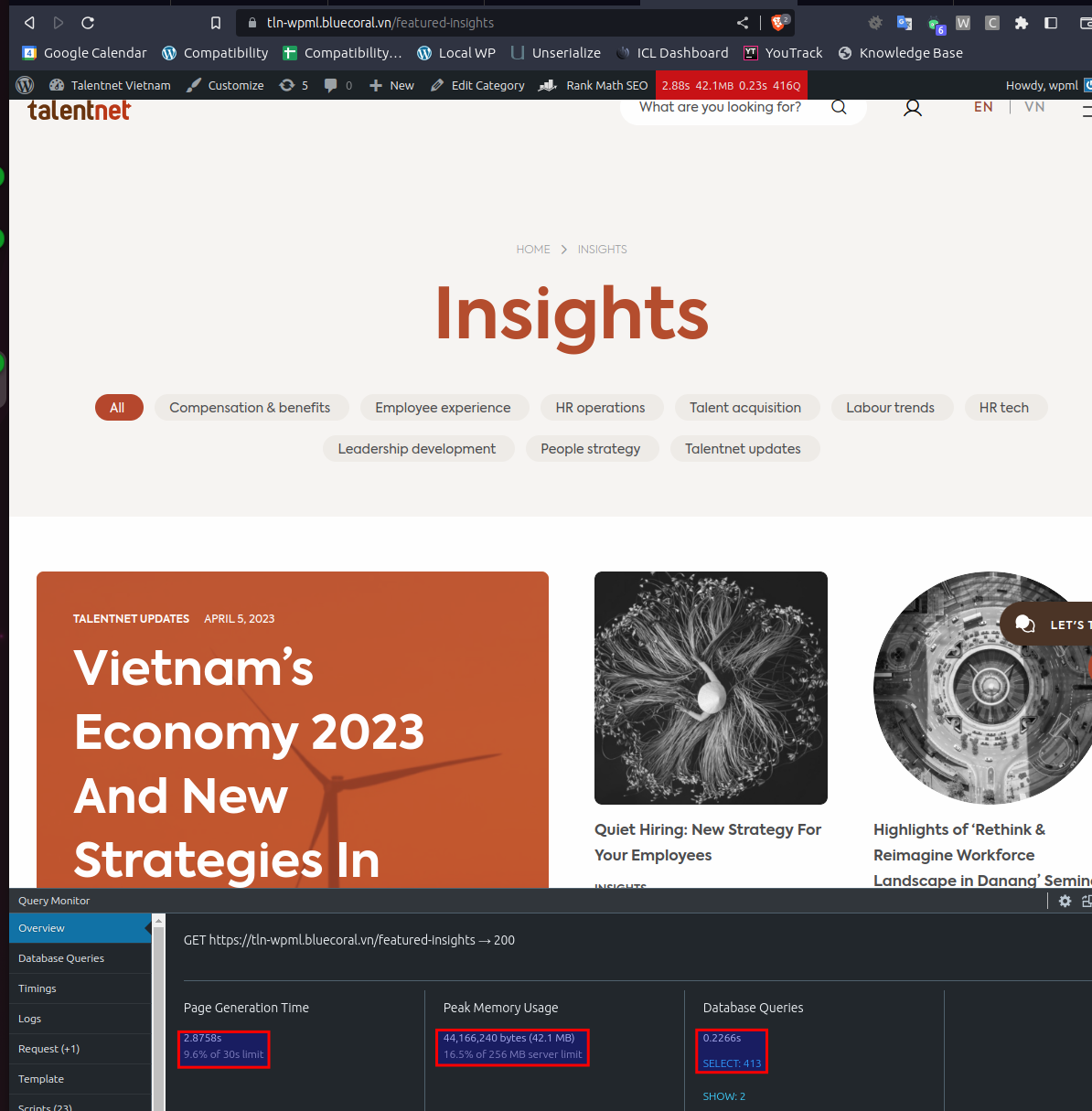1092x1111 pixels.
Task: Go back with the browser back arrow
Action: (x=29, y=23)
